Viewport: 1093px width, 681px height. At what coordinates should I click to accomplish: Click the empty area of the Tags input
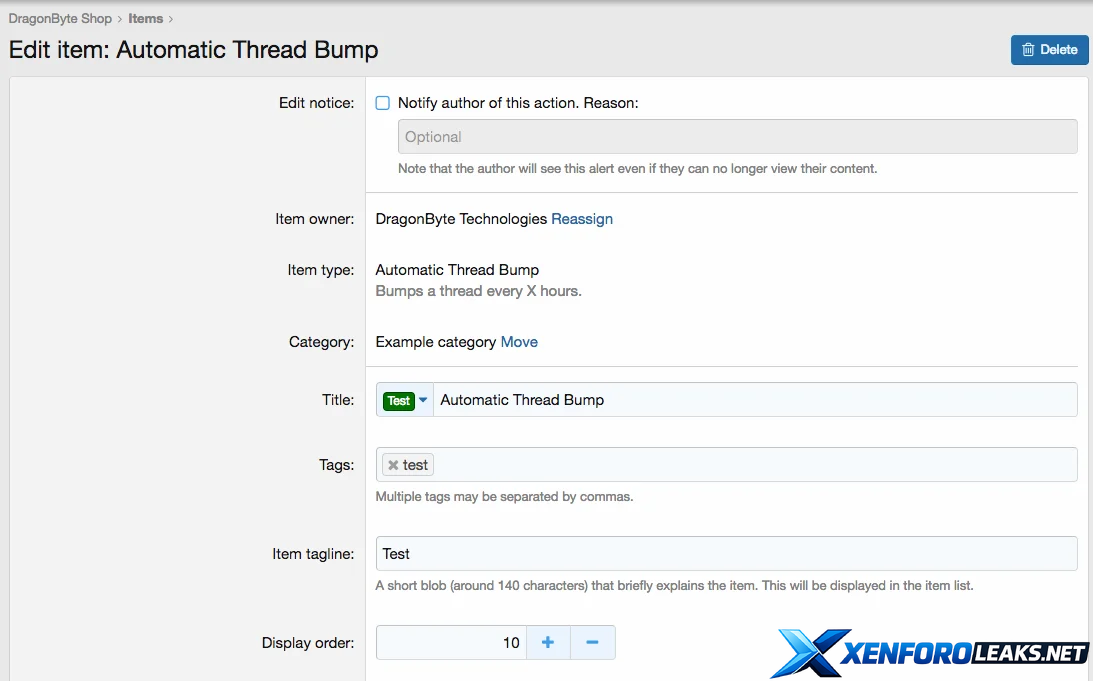pyautogui.click(x=755, y=465)
